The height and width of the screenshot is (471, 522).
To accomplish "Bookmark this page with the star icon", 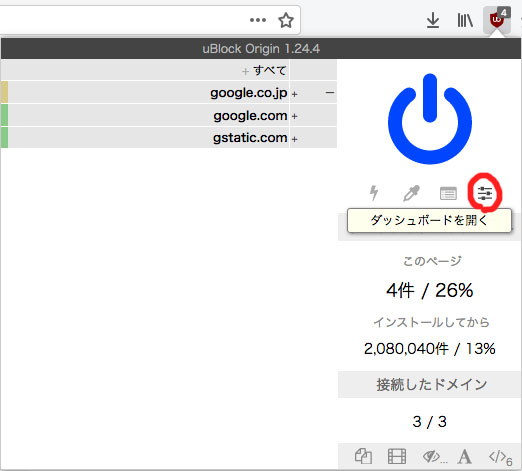I will click(x=286, y=20).
